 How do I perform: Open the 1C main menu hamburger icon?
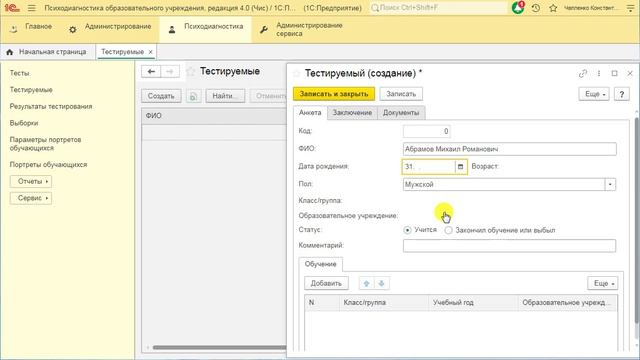pos(31,8)
